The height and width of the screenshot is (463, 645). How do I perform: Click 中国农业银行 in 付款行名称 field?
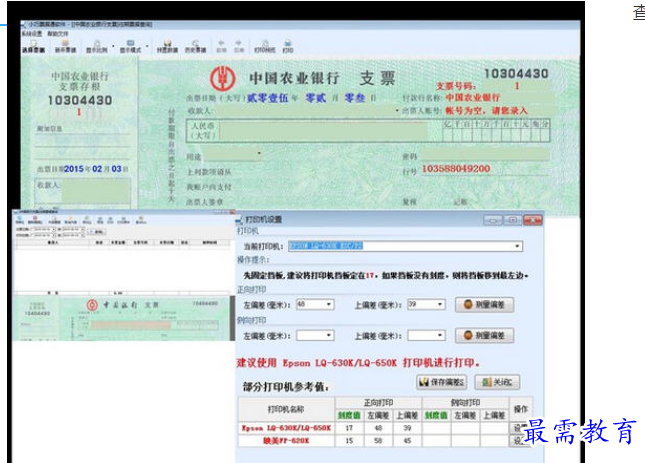pyautogui.click(x=472, y=97)
